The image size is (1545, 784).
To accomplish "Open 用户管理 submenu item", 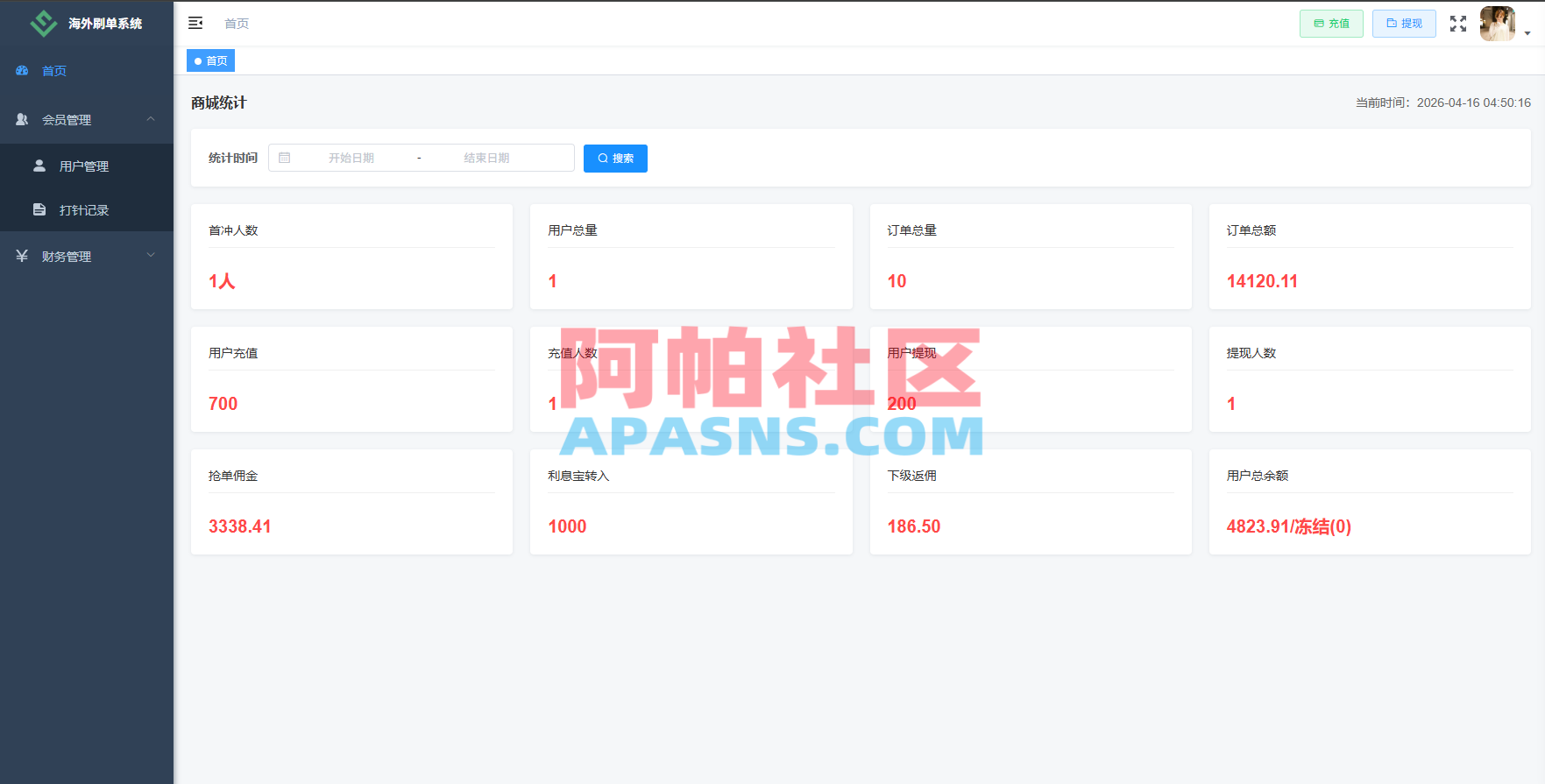I will coord(87,166).
